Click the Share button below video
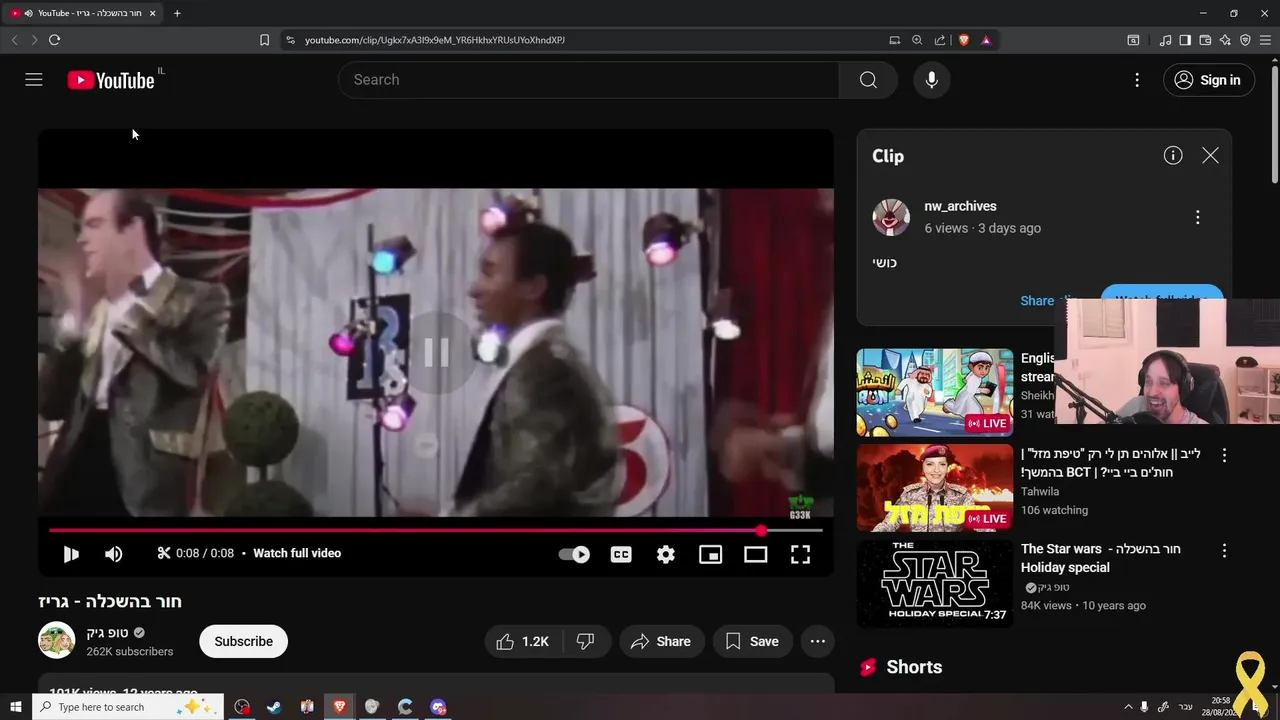The image size is (1280, 720). tap(661, 641)
